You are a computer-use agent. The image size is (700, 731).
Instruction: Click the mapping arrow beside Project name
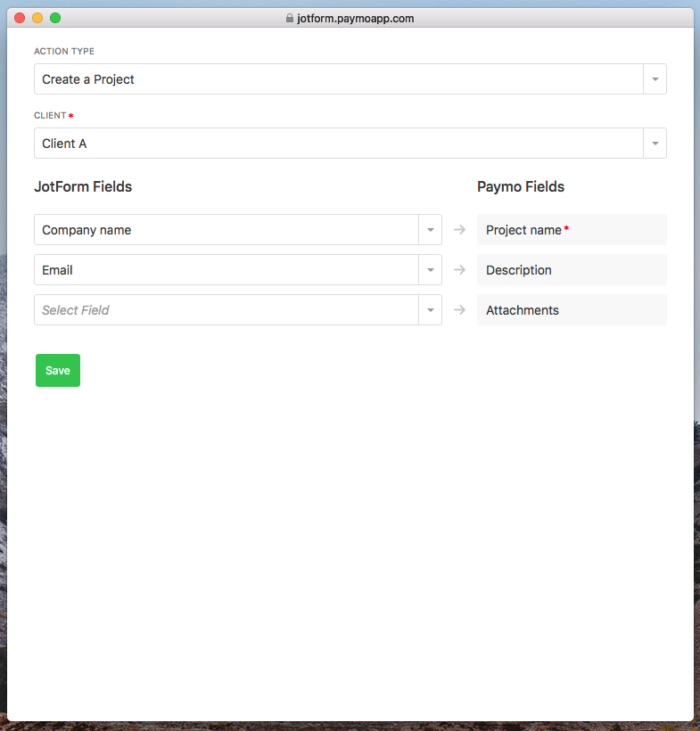460,230
